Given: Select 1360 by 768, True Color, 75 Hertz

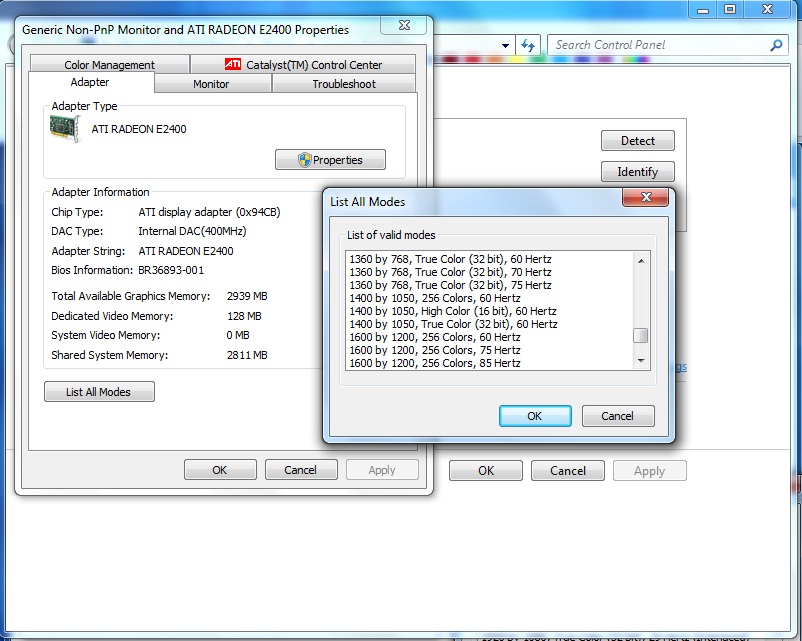Looking at the screenshot, I should coord(451,285).
